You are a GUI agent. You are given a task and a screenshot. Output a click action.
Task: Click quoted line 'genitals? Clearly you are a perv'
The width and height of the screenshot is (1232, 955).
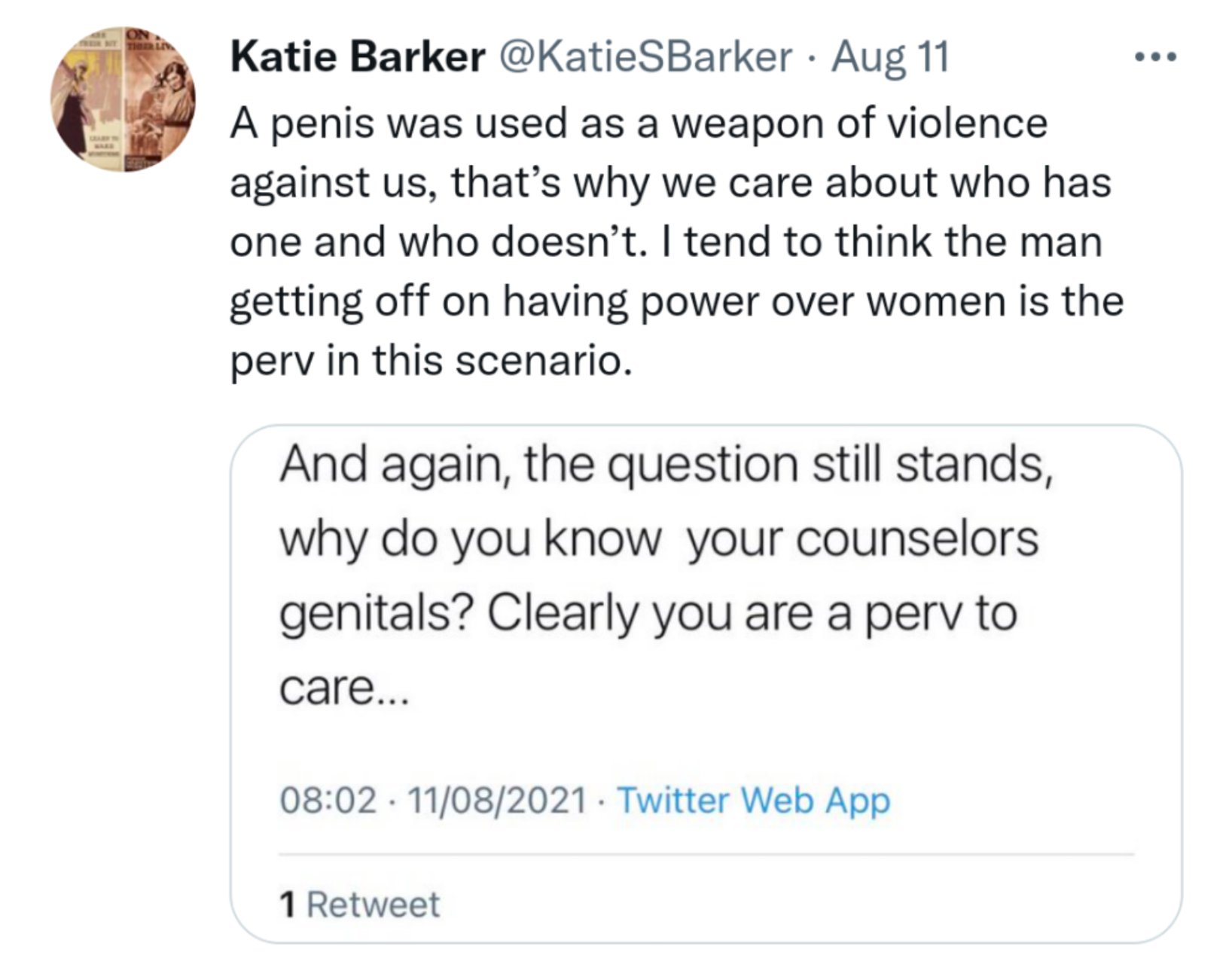click(x=648, y=613)
